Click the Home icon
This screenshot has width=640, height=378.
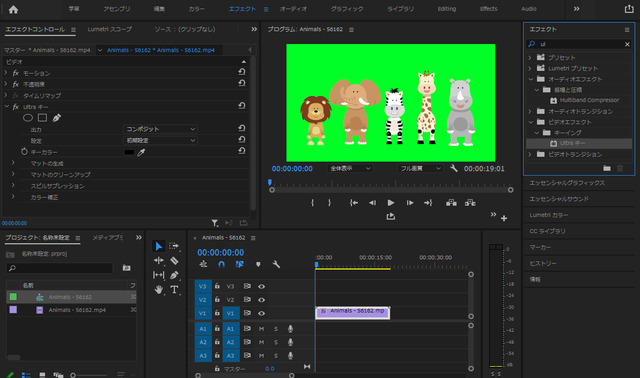[x=13, y=9]
